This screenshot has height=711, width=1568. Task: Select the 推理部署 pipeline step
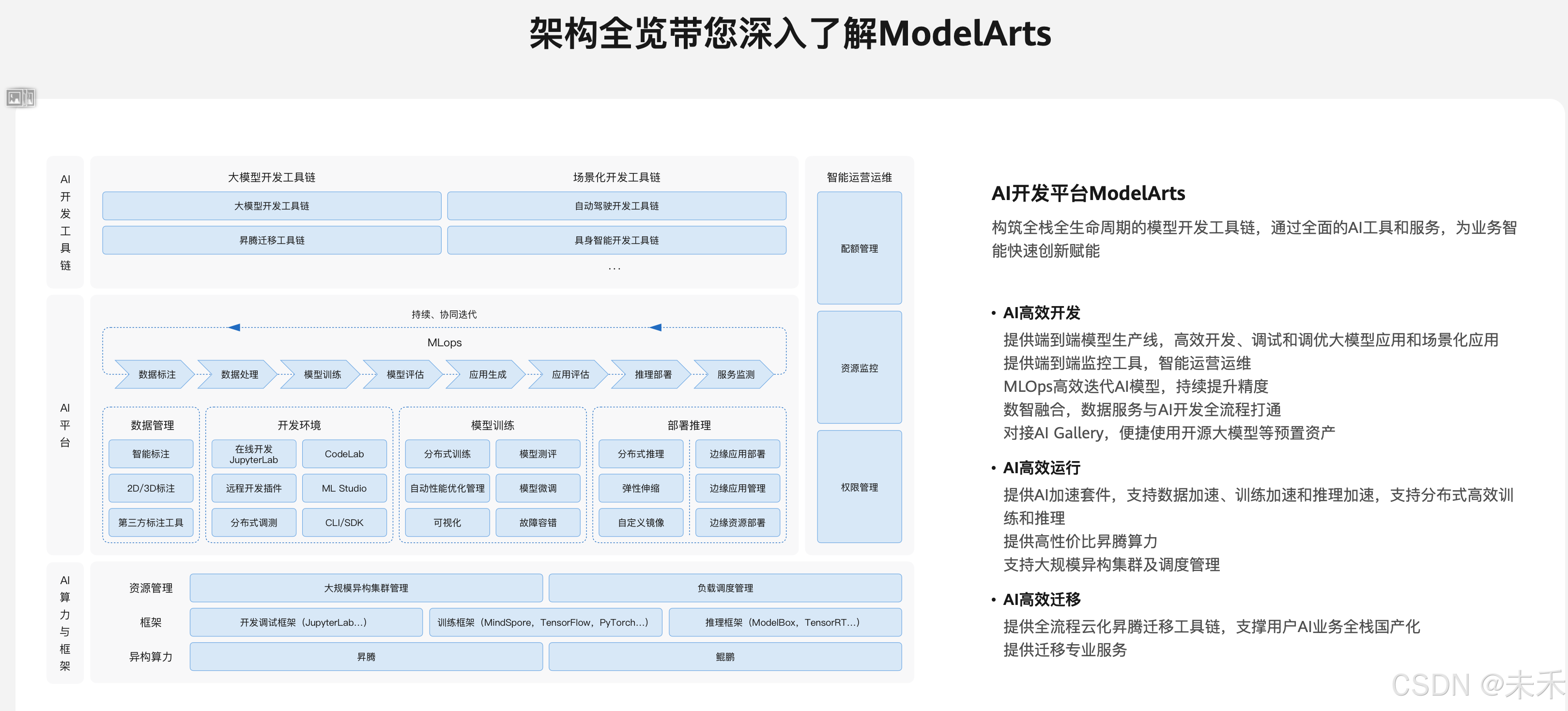[x=652, y=374]
